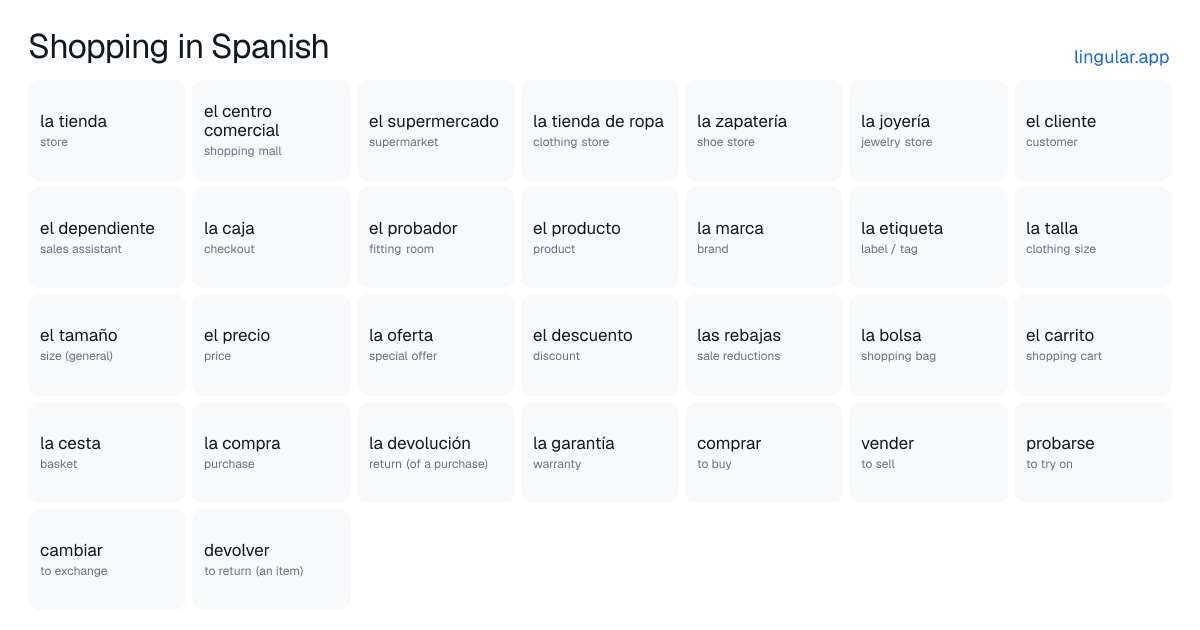Click the "el descuento" discount card
This screenshot has height=630, width=1200.
coord(600,345)
